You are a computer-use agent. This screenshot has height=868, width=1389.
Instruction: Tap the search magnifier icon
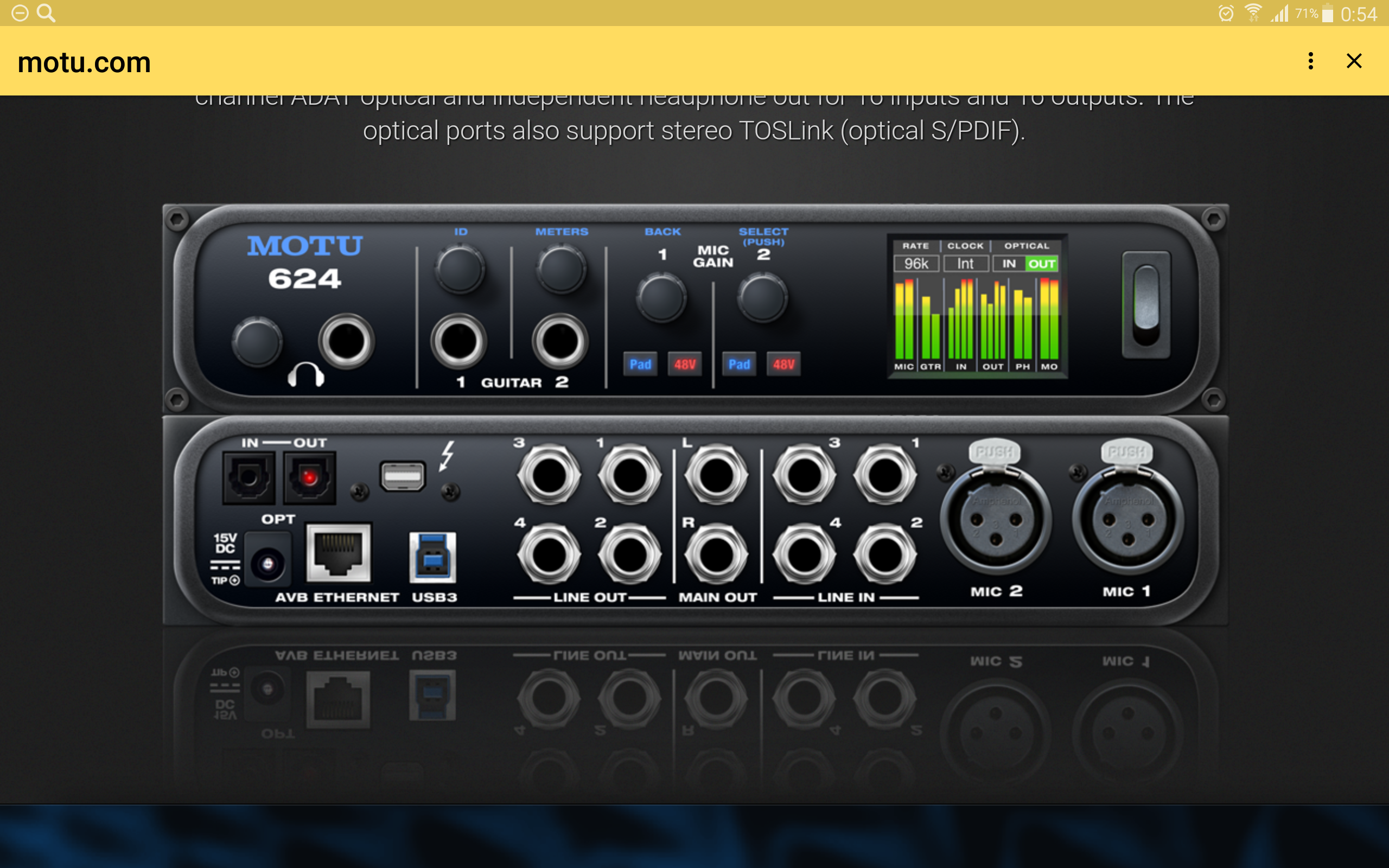[46, 12]
